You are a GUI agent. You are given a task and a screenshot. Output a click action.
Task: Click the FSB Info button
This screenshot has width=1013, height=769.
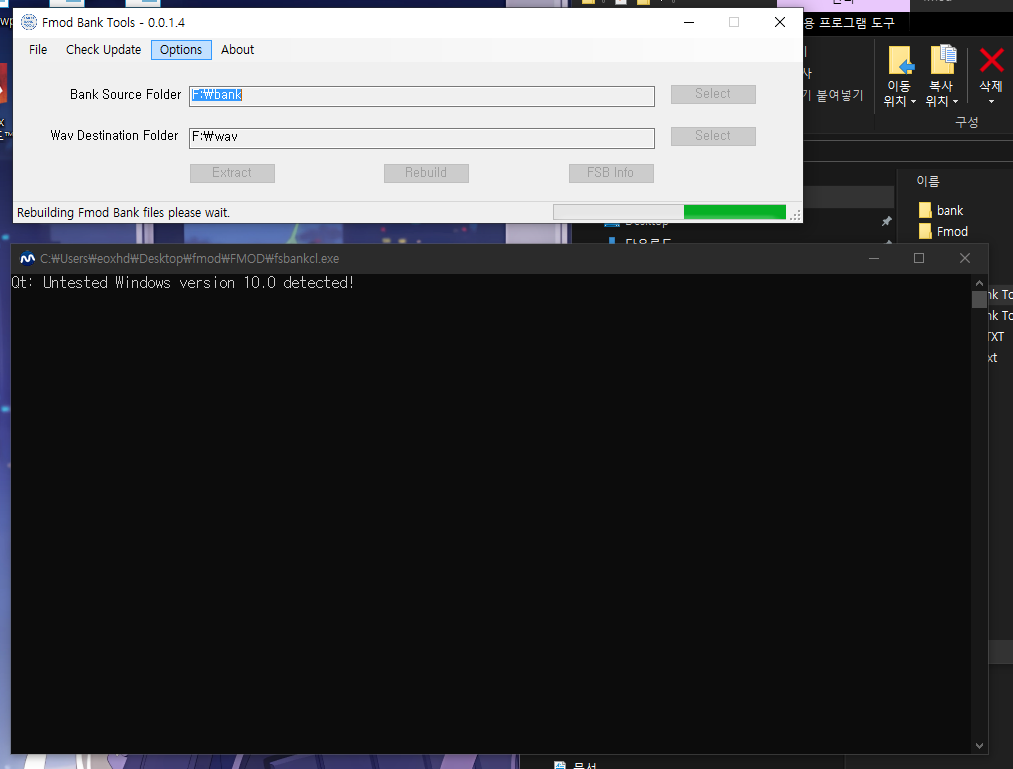(611, 173)
